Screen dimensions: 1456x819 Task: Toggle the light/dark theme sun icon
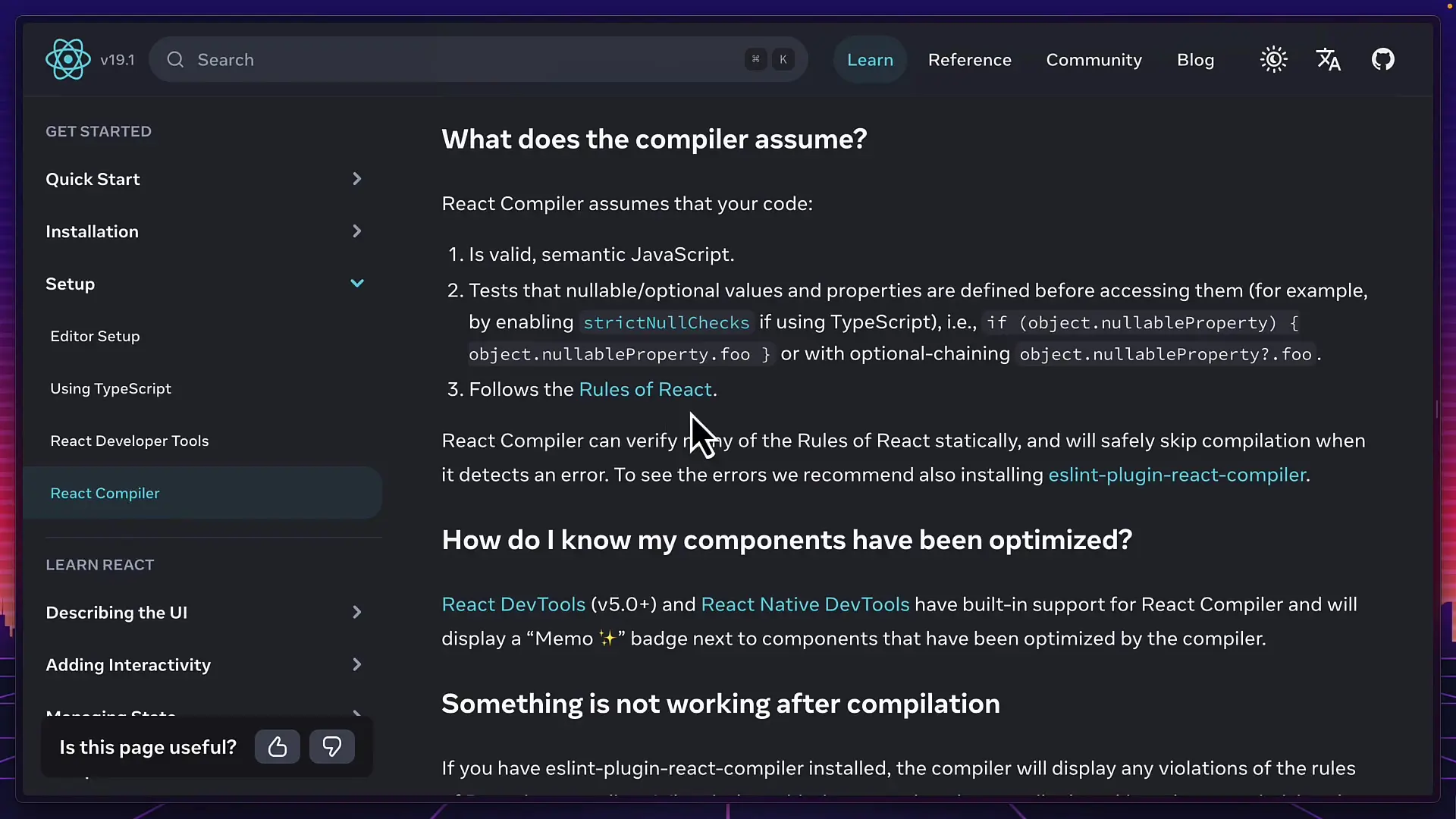[1274, 59]
